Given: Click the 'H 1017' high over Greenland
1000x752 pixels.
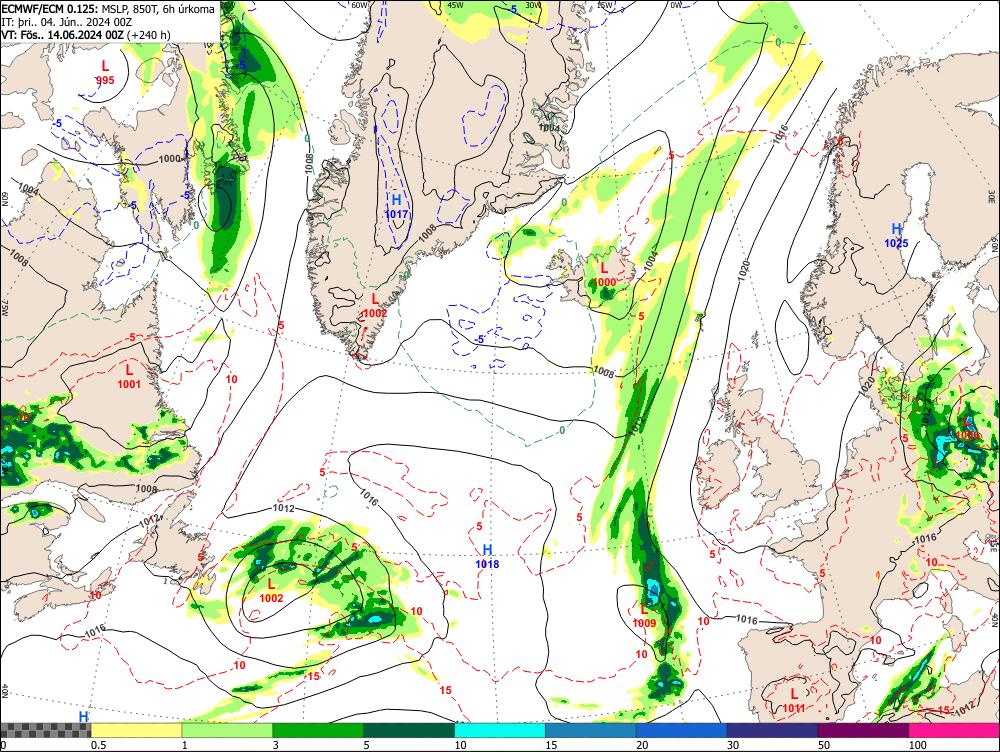Looking at the screenshot, I should pyautogui.click(x=396, y=207).
